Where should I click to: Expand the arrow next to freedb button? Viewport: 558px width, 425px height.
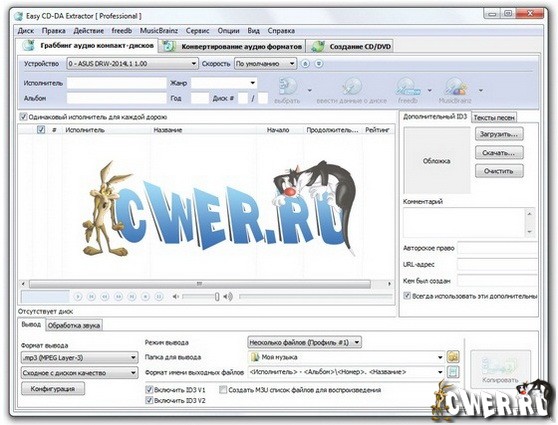430,90
